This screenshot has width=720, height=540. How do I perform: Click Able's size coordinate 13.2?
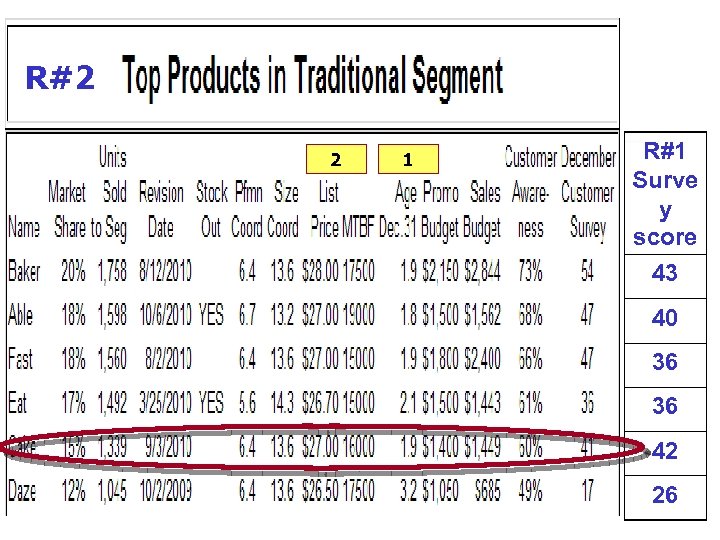pos(282,315)
